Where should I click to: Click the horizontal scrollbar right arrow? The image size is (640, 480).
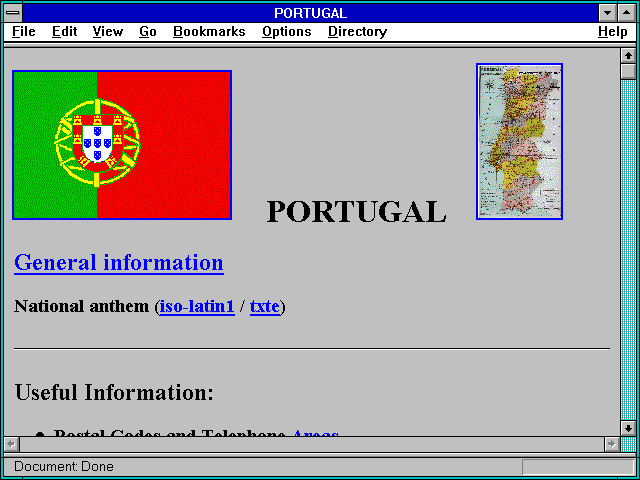point(612,444)
